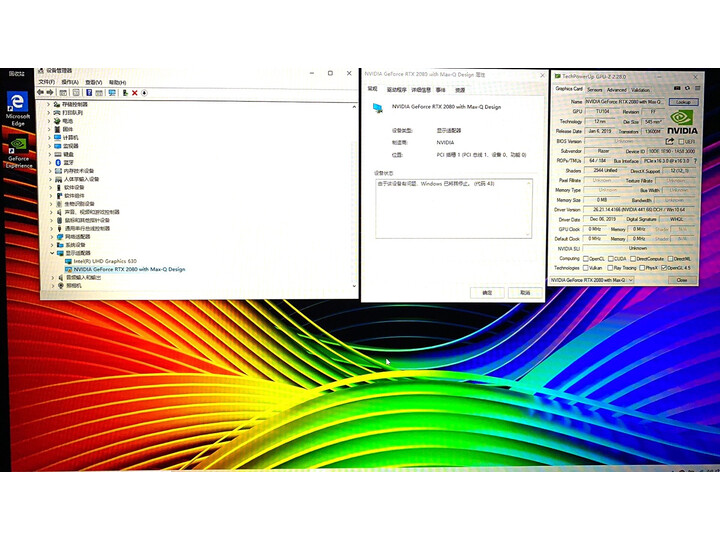Viewport: 720px width, 540px height.
Task: Switch to the Driver (驱动程序) tab in properties
Action: pyautogui.click(x=396, y=90)
